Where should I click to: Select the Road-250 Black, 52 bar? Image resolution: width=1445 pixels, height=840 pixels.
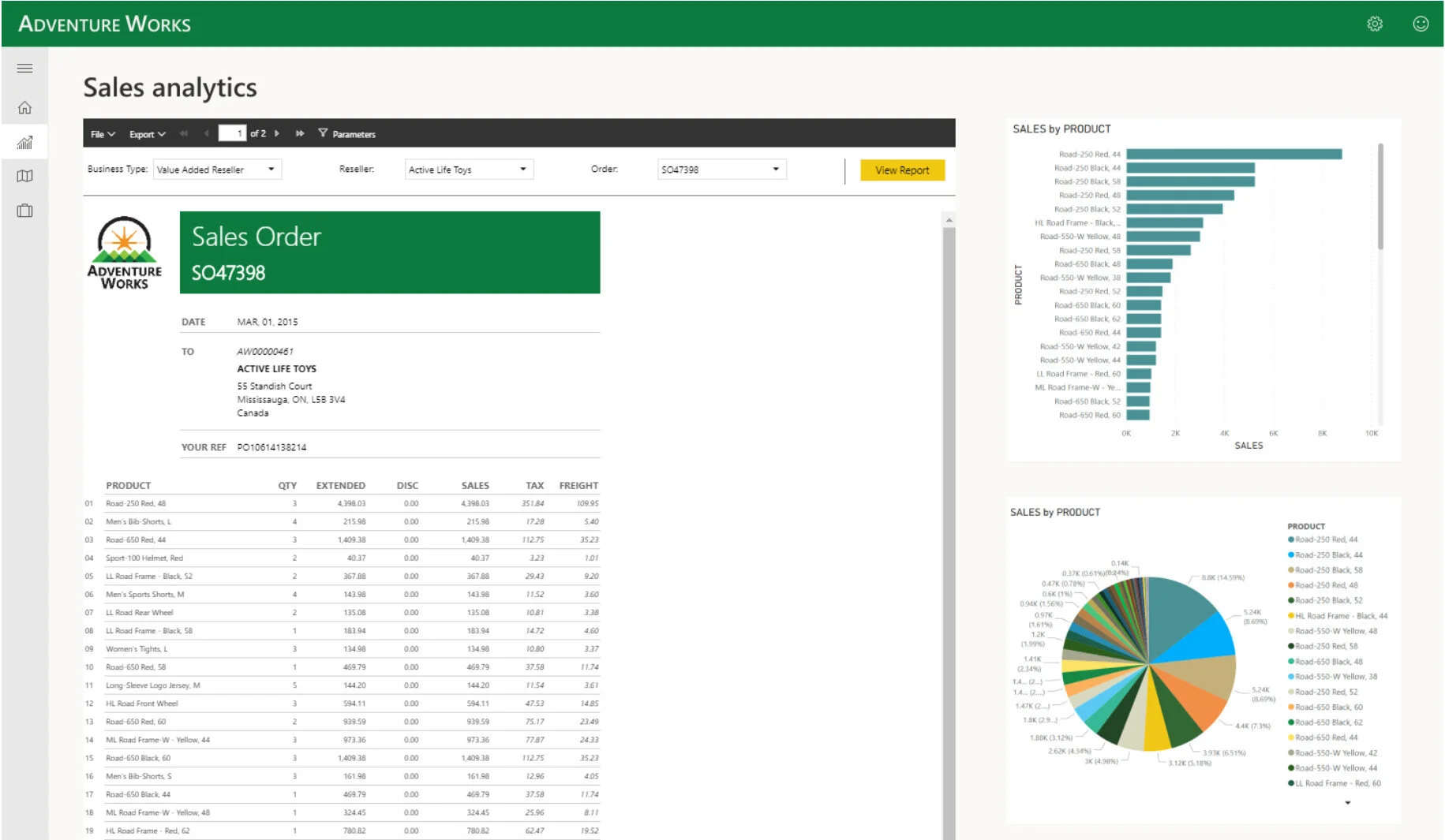tap(1174, 209)
